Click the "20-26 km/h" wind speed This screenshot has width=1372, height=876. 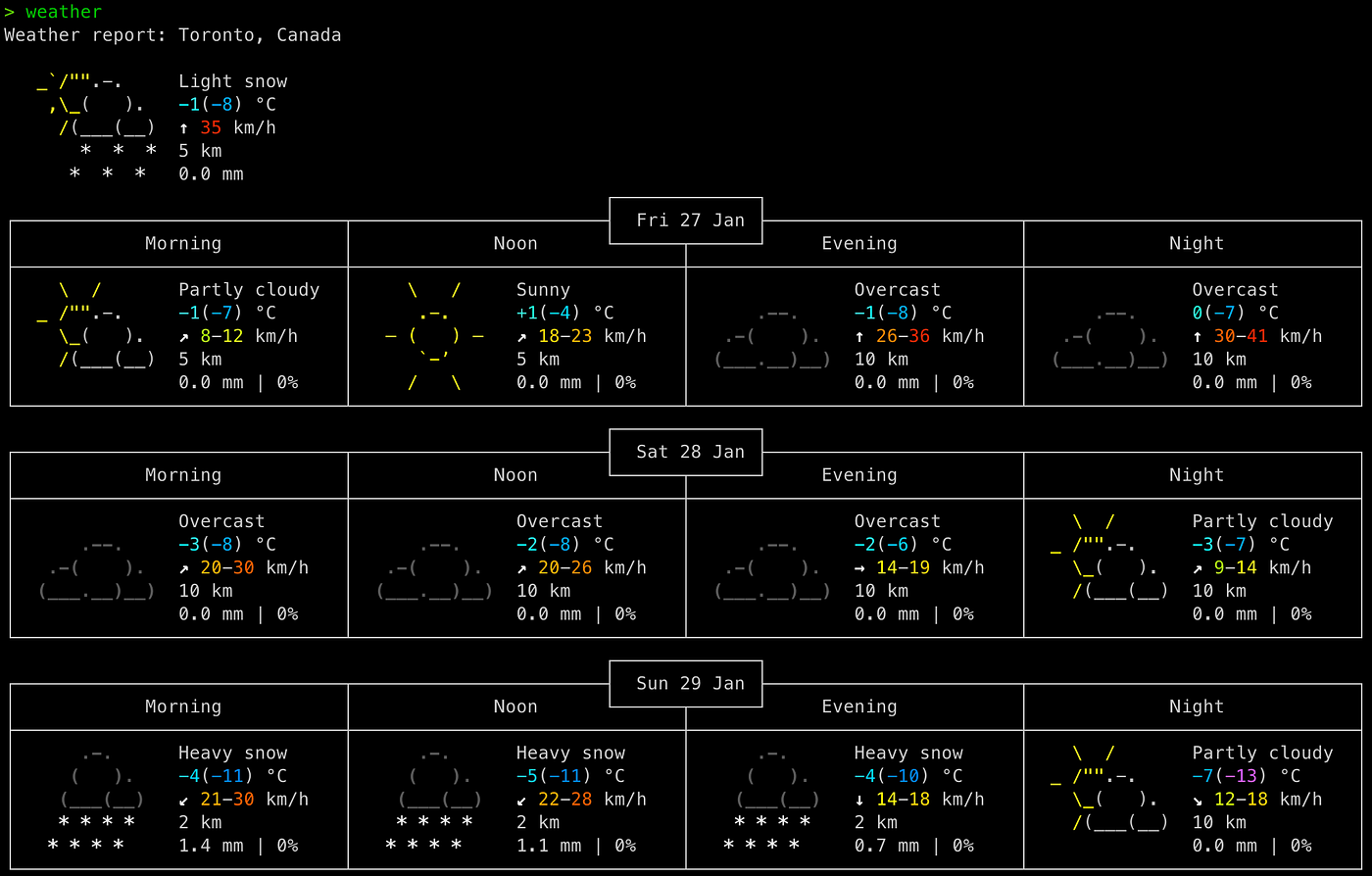(x=592, y=567)
